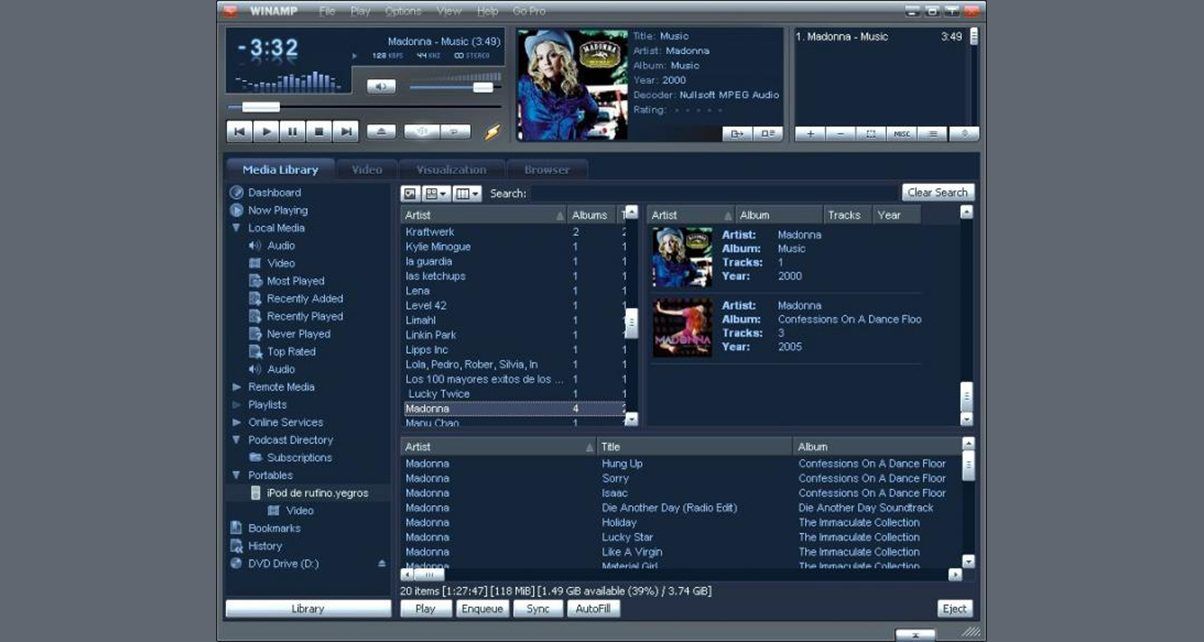
Task: Toggle the album art view button
Action: coord(410,193)
